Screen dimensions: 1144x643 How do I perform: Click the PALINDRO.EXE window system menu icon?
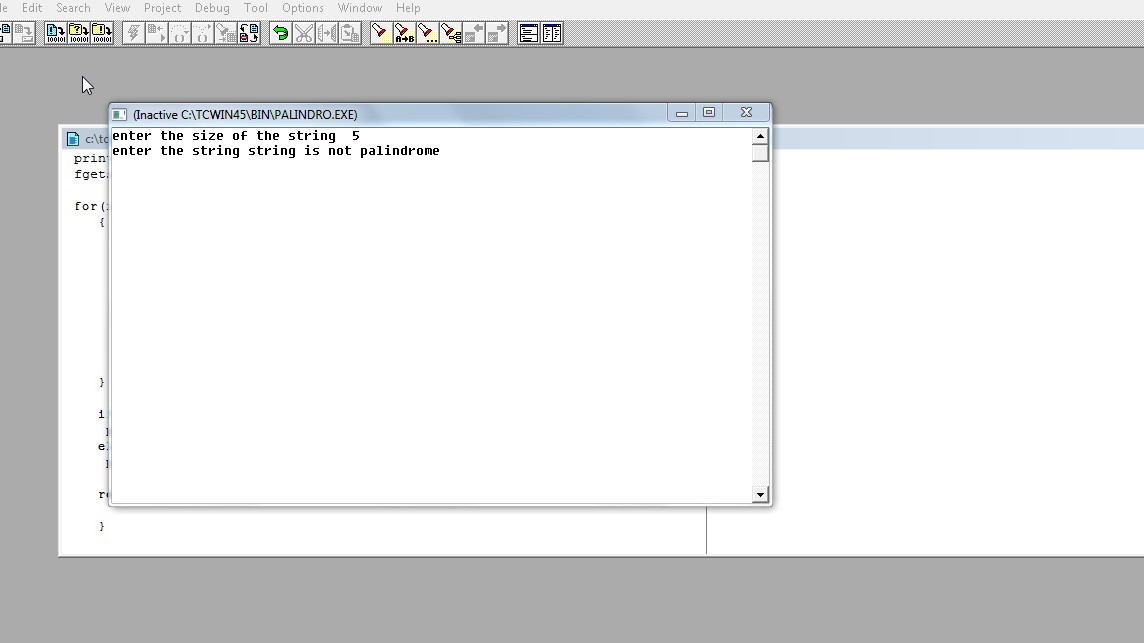119,114
